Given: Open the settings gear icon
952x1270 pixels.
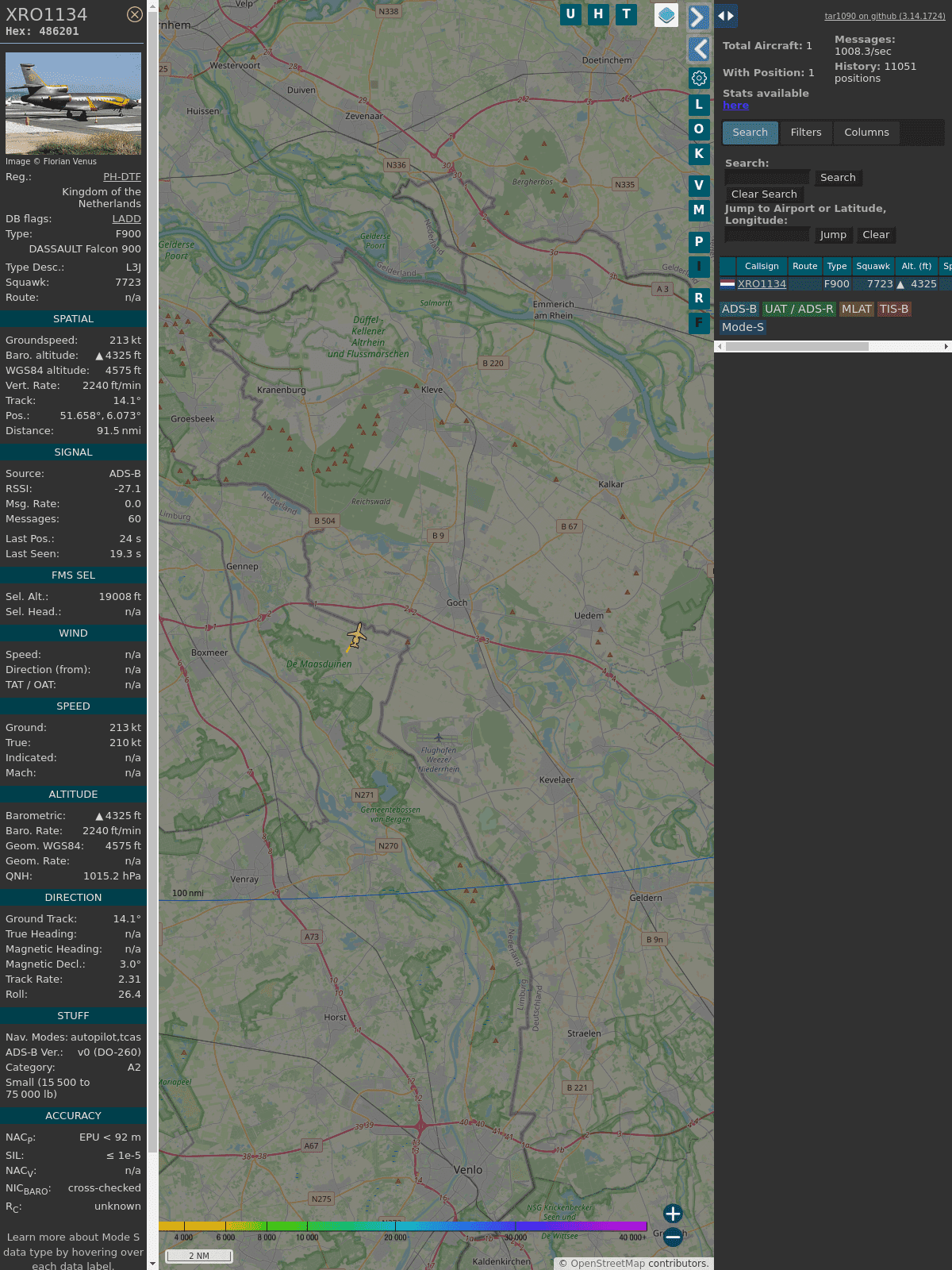Looking at the screenshot, I should click(699, 78).
